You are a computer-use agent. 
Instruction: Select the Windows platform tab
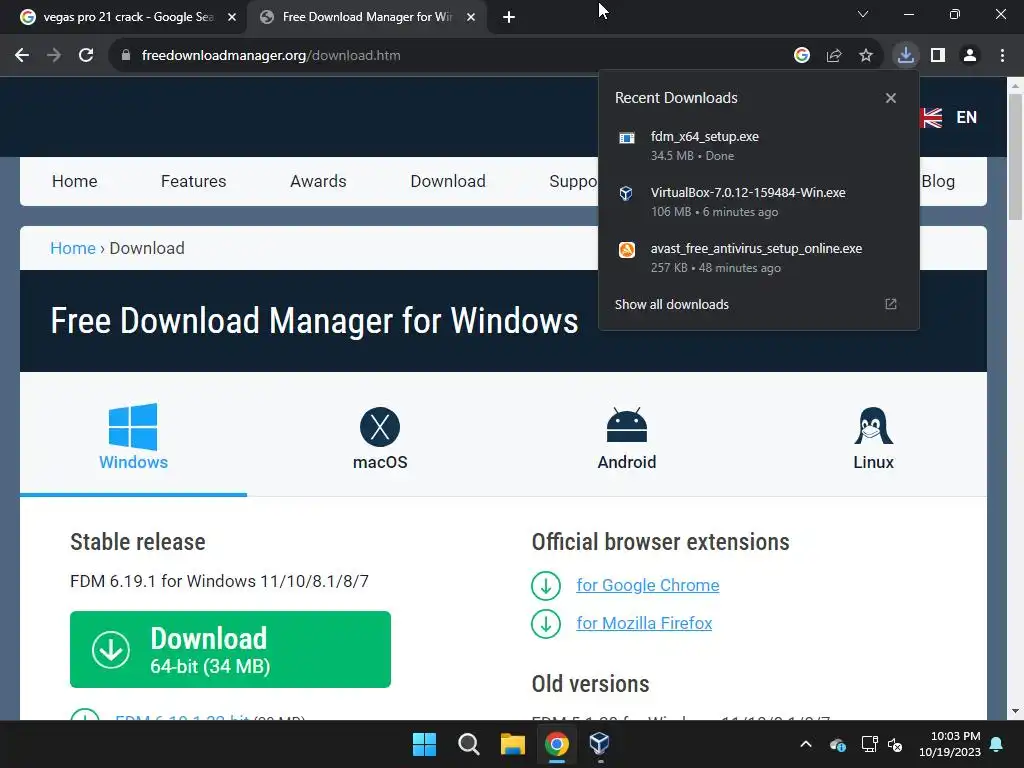point(133,436)
